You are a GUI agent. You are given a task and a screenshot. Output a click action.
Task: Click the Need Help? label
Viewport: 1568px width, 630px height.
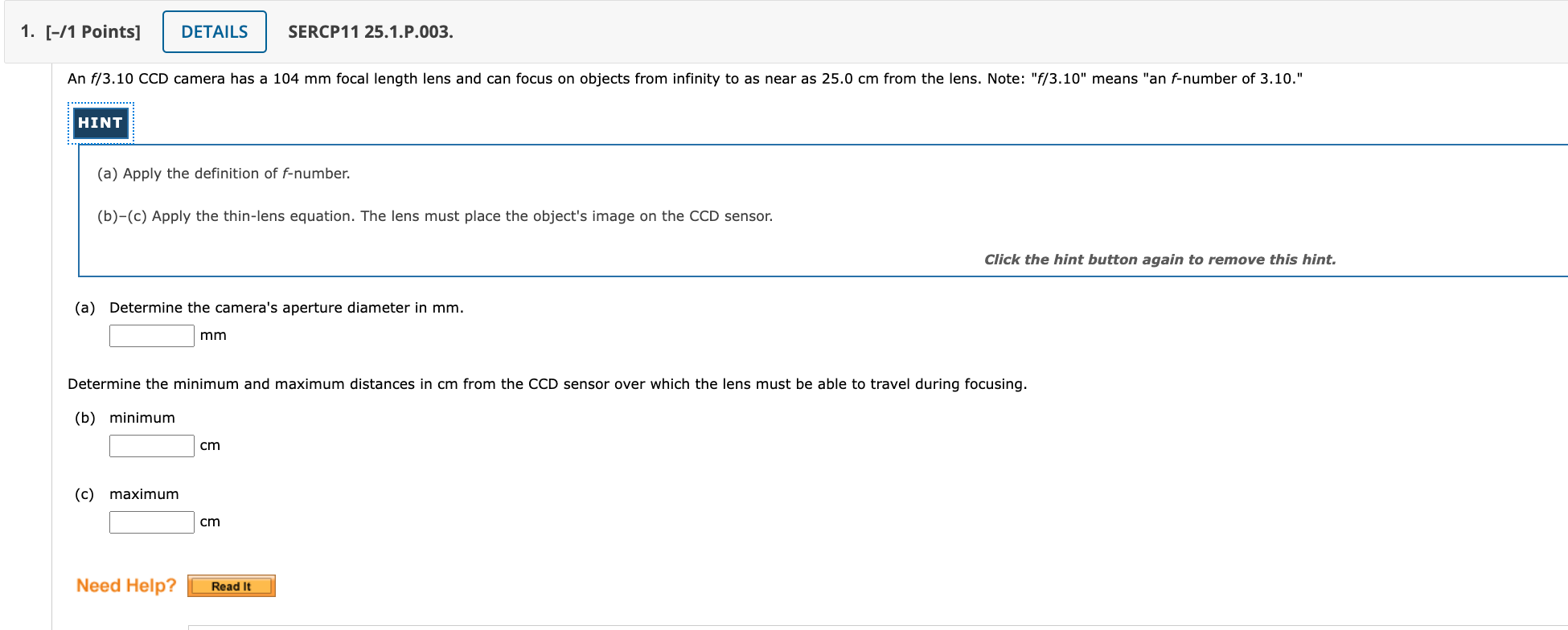click(125, 586)
